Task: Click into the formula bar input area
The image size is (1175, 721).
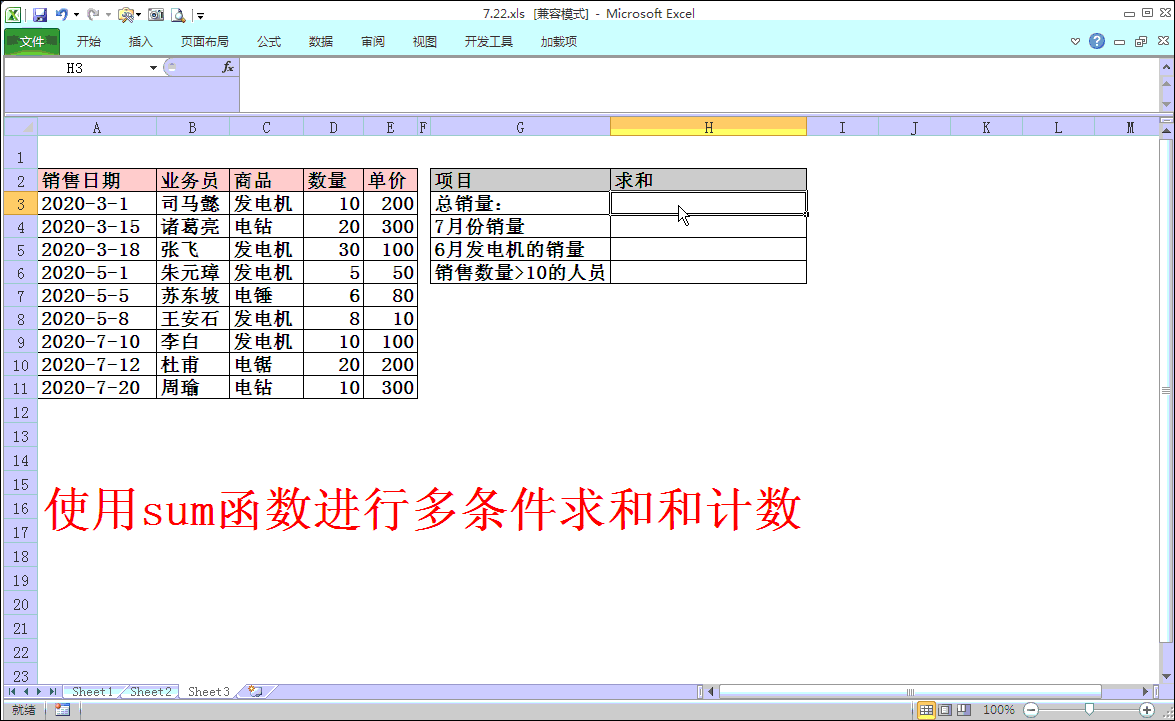Action: click(698, 84)
